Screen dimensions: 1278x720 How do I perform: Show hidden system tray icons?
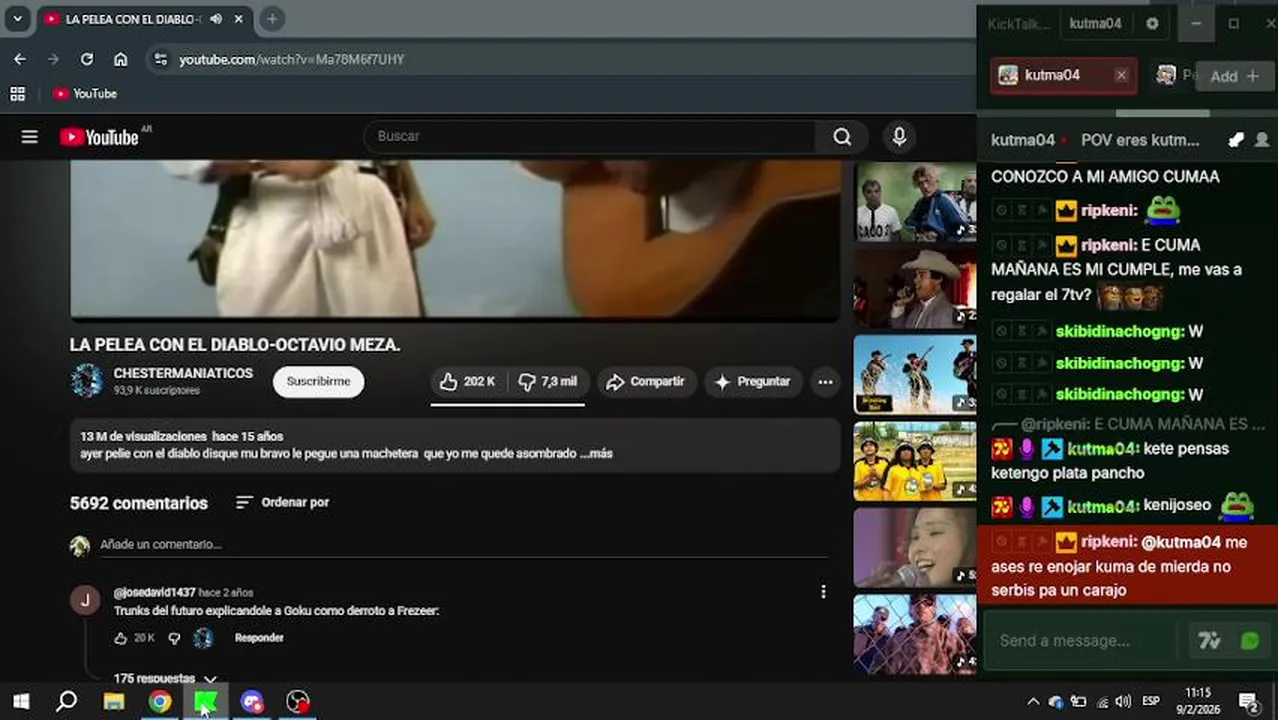[1033, 701]
